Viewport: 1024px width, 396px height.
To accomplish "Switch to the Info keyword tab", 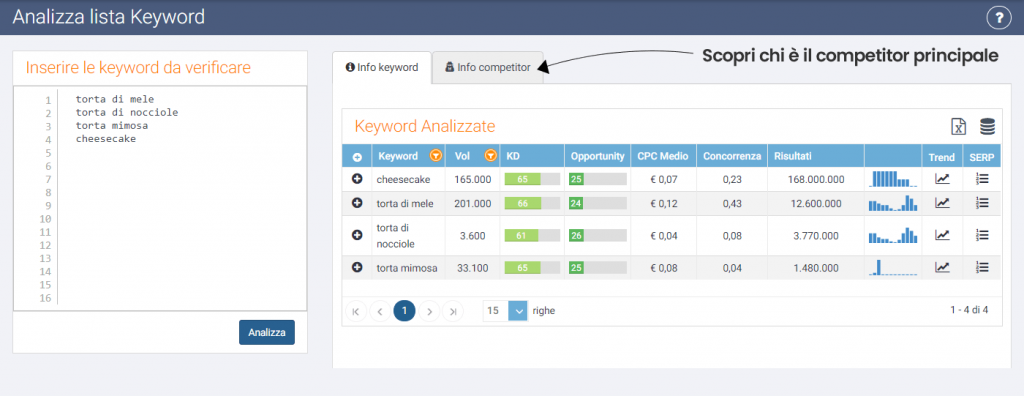I will 382,67.
